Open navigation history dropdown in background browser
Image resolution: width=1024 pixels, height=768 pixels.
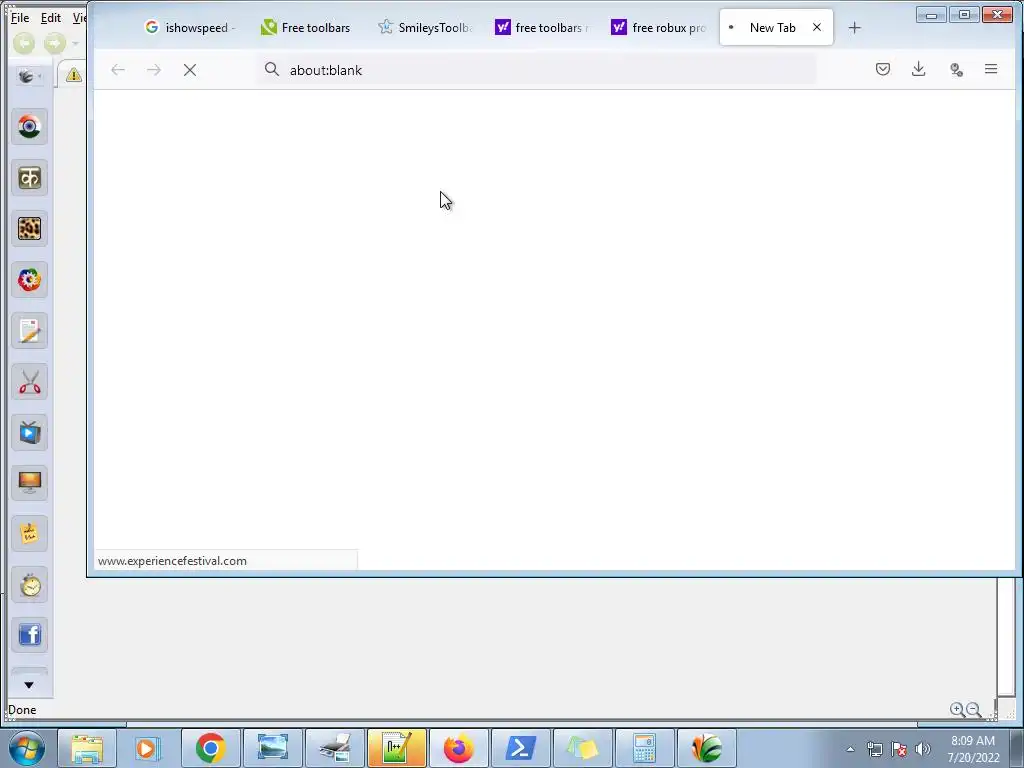coord(76,44)
